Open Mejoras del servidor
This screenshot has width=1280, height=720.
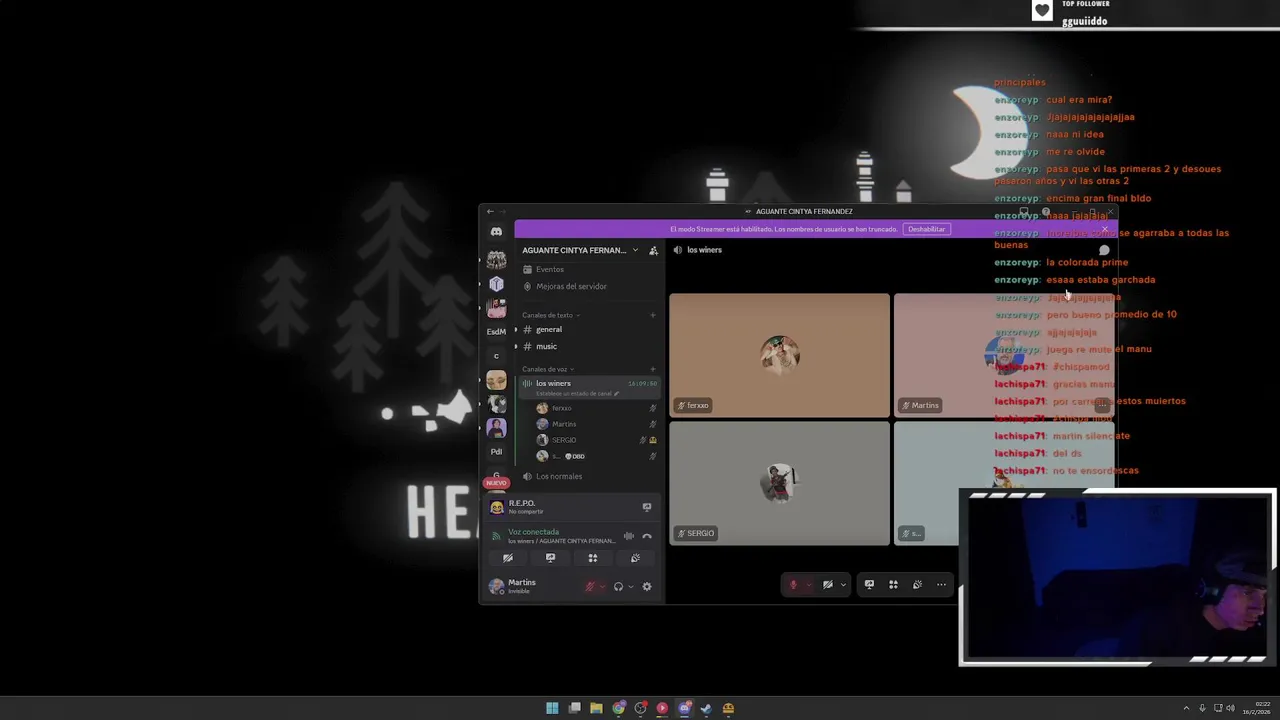[x=571, y=286]
